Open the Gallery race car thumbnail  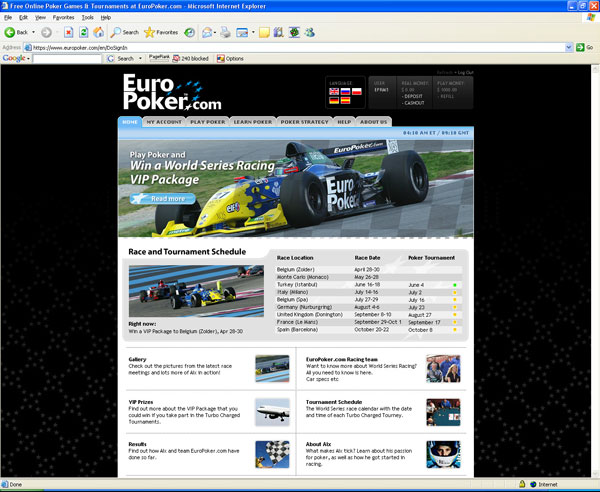point(272,369)
